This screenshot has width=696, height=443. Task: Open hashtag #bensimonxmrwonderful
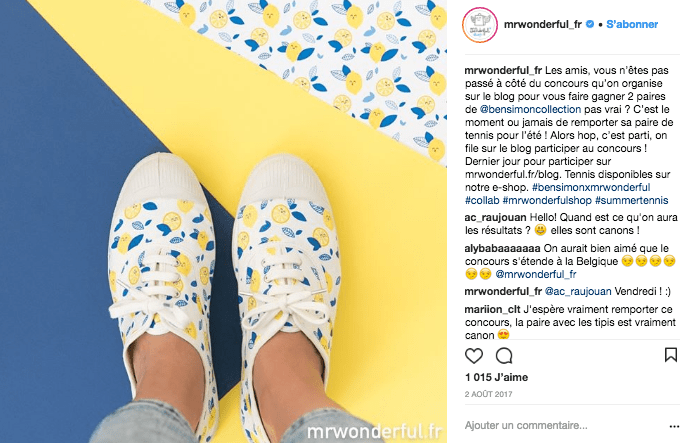click(591, 187)
